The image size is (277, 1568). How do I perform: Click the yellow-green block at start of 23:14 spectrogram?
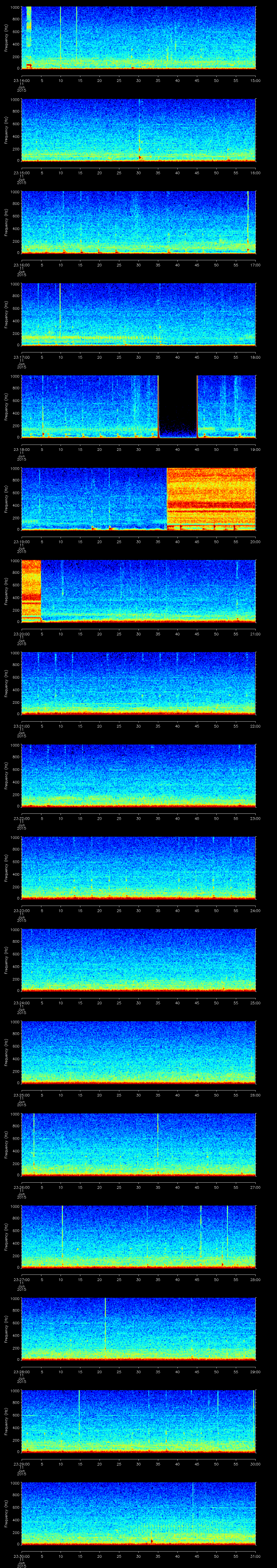tap(29, 27)
